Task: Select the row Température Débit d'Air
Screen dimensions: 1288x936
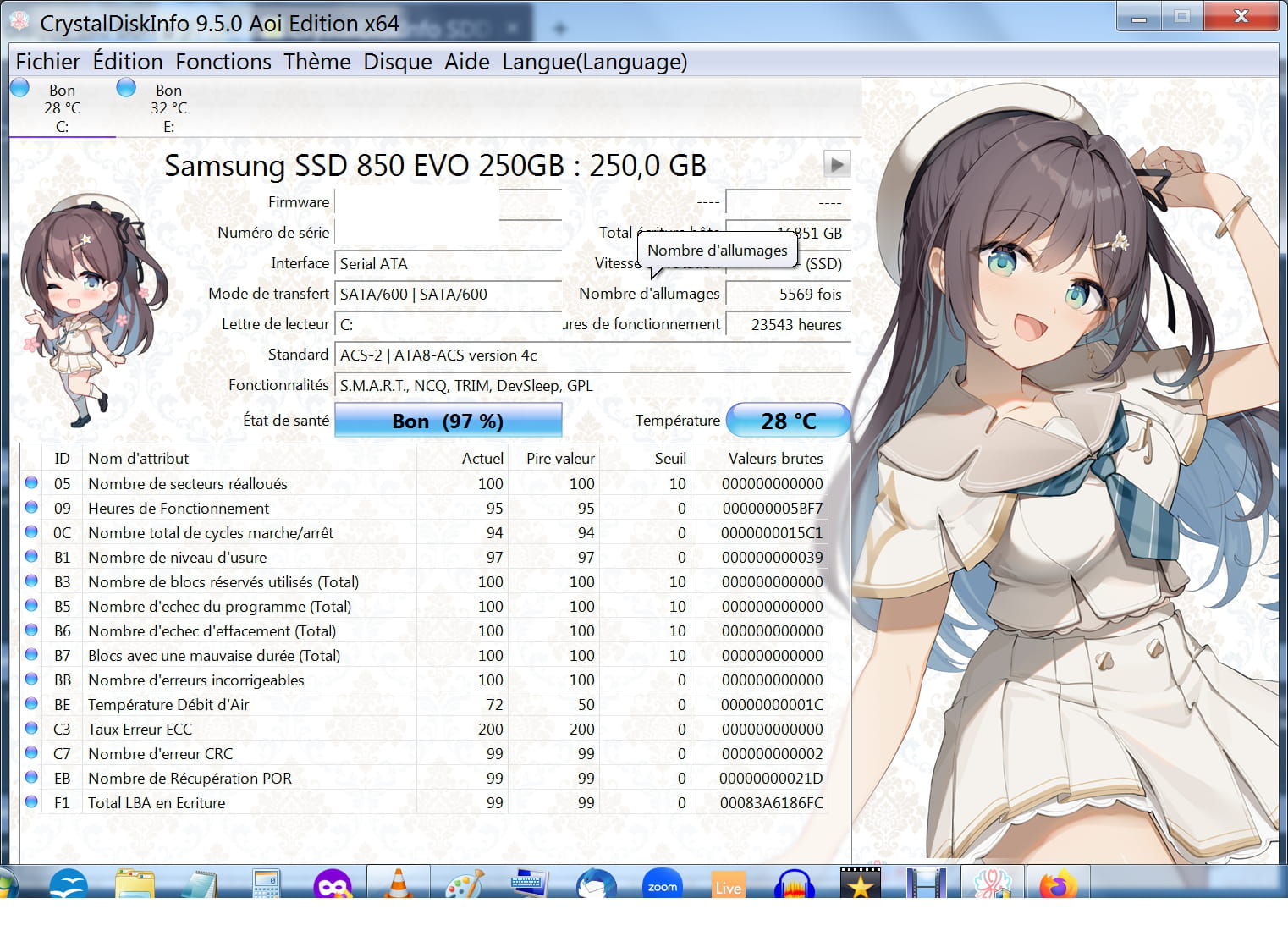Action: 423,704
